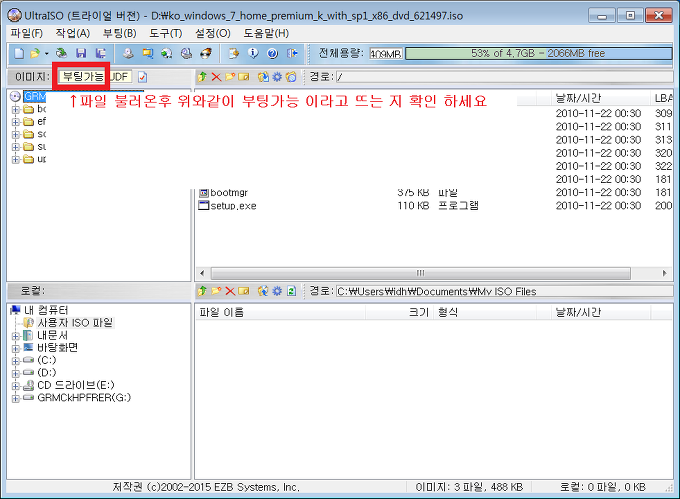Click the add-to-image arrow icon in local toolbar

click(x=263, y=291)
